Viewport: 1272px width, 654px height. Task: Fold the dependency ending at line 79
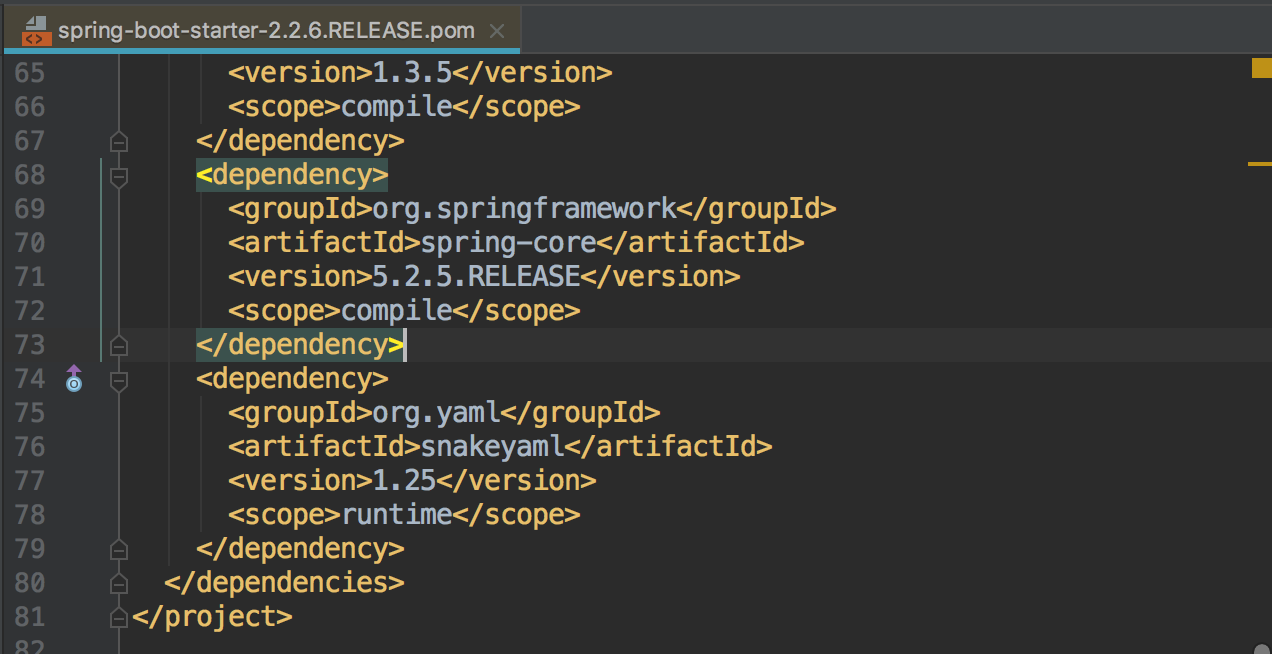118,548
